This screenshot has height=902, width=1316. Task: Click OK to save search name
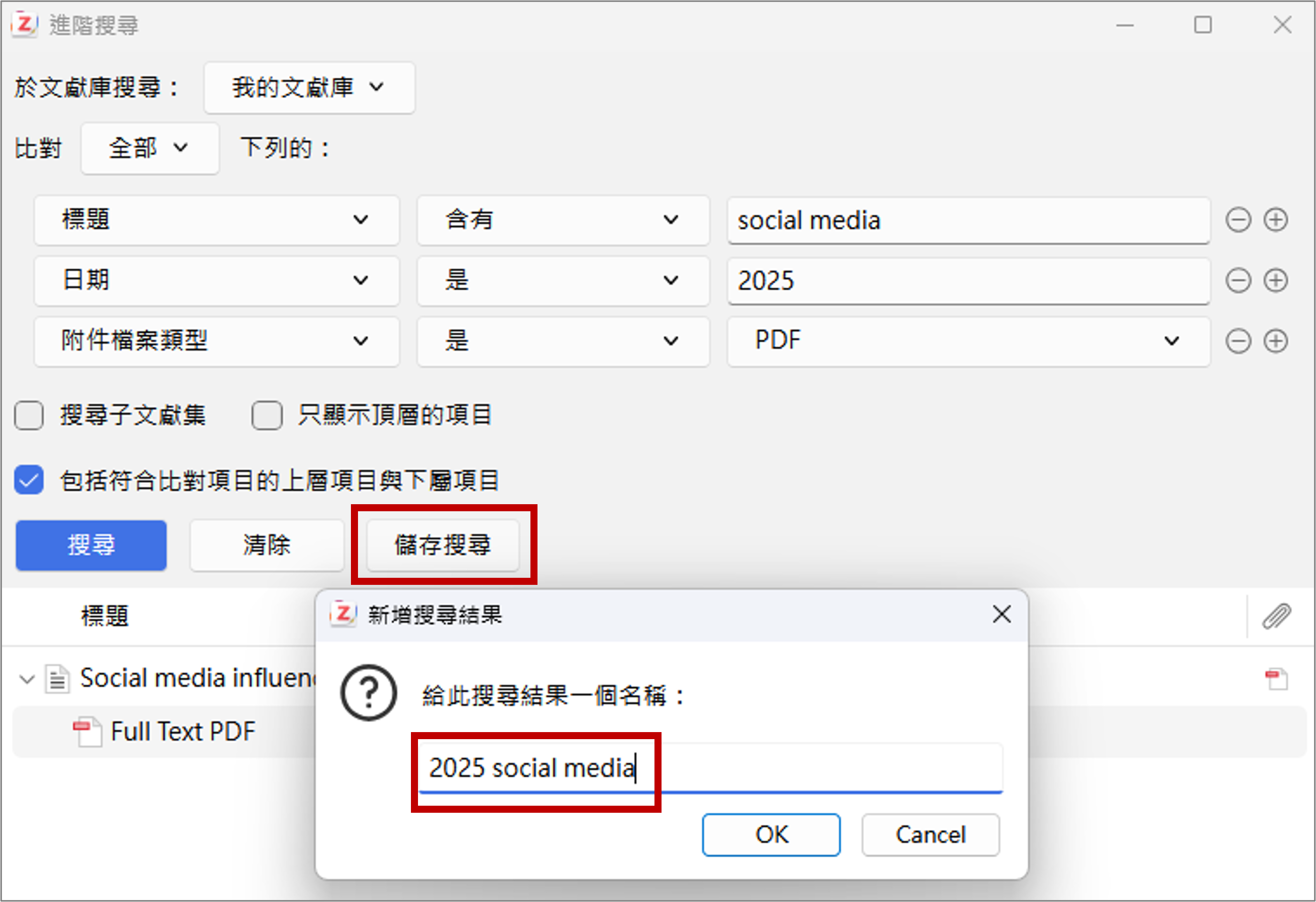pyautogui.click(x=770, y=834)
